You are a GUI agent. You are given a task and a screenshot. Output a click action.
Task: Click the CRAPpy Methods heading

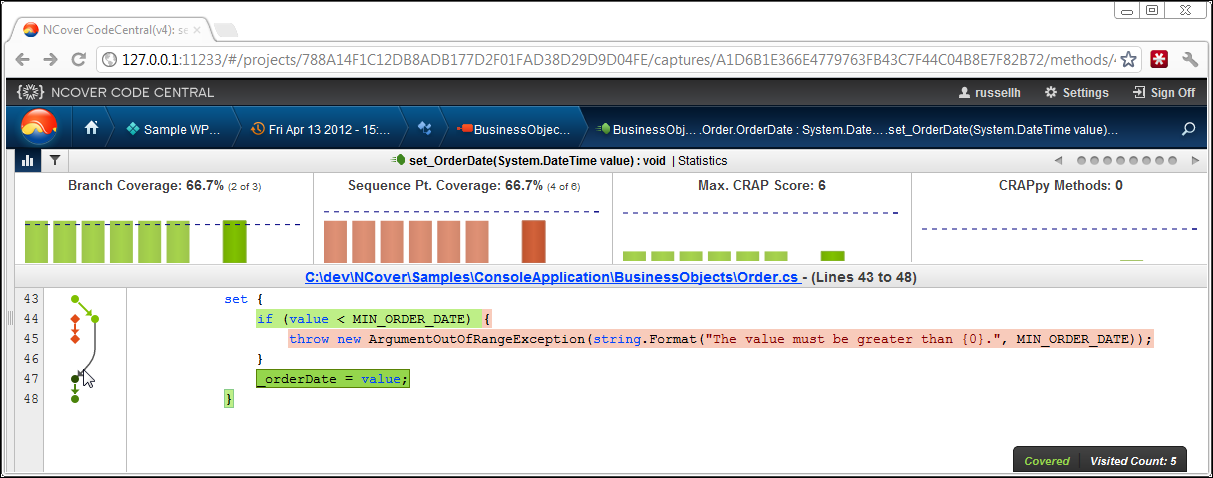(x=1060, y=185)
